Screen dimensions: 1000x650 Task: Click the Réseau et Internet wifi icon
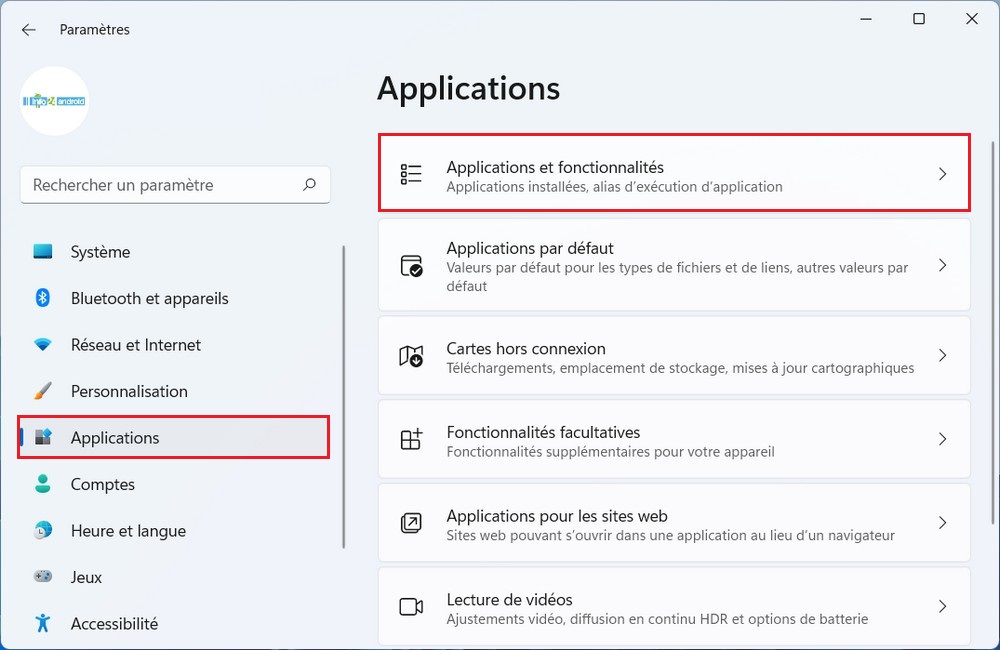click(43, 345)
